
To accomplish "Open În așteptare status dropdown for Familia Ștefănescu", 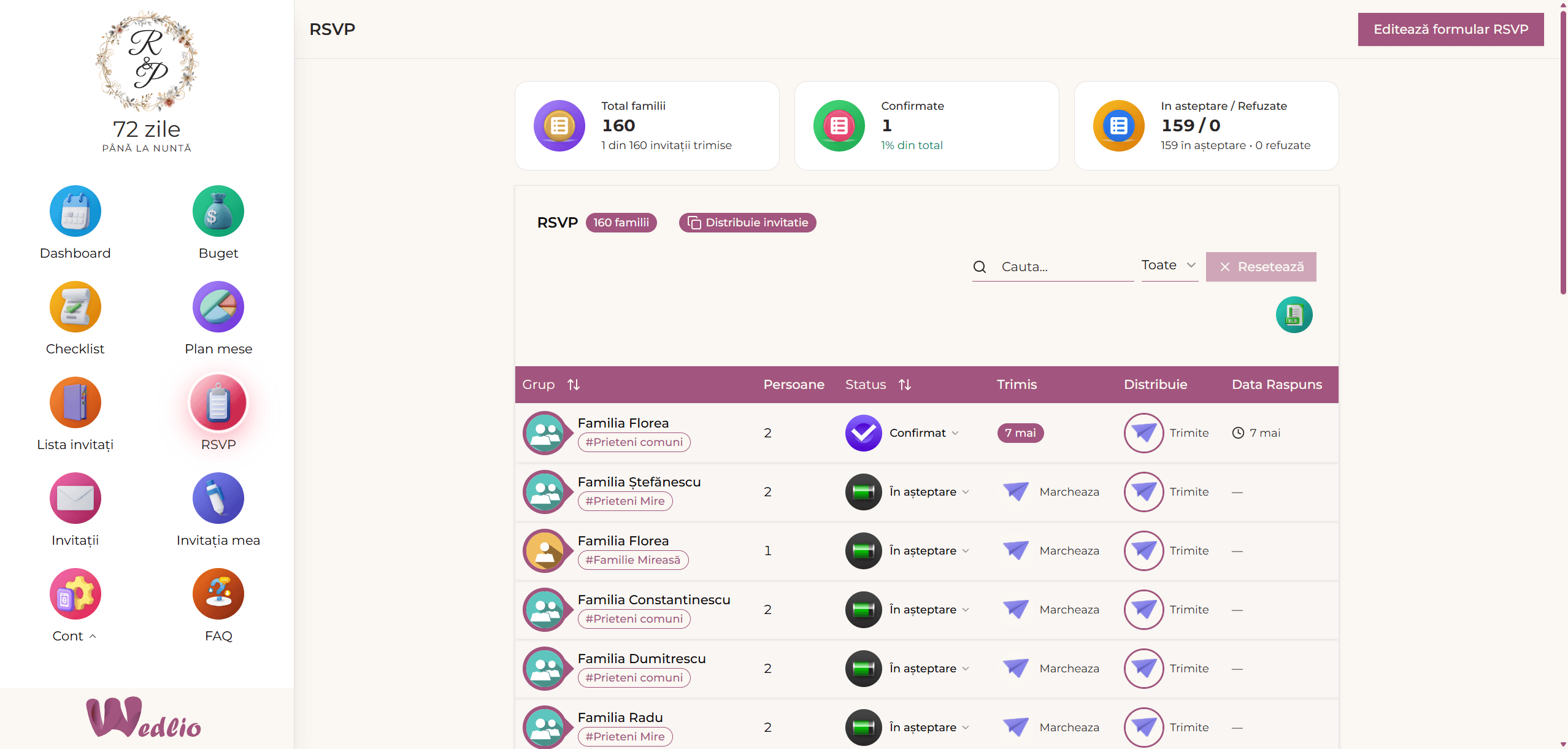I will [x=929, y=492].
